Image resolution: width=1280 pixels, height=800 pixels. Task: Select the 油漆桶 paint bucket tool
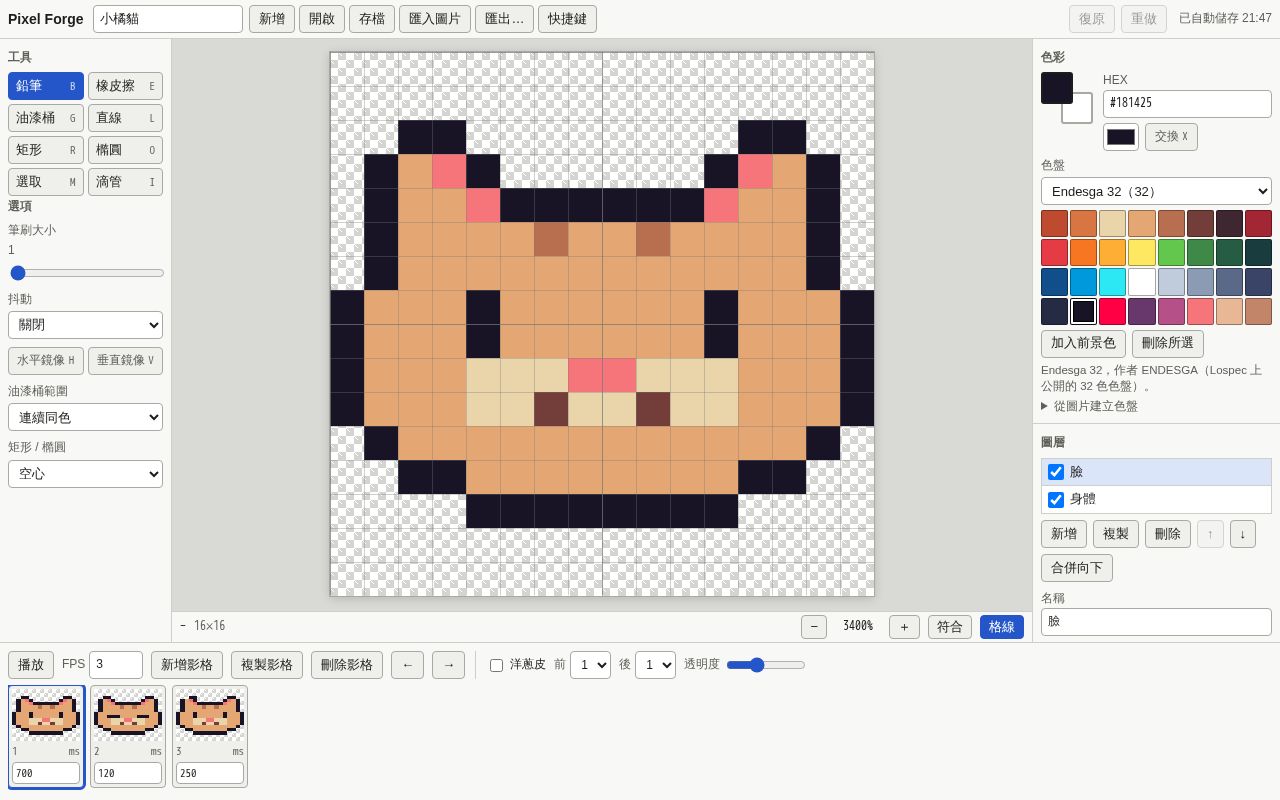click(46, 118)
